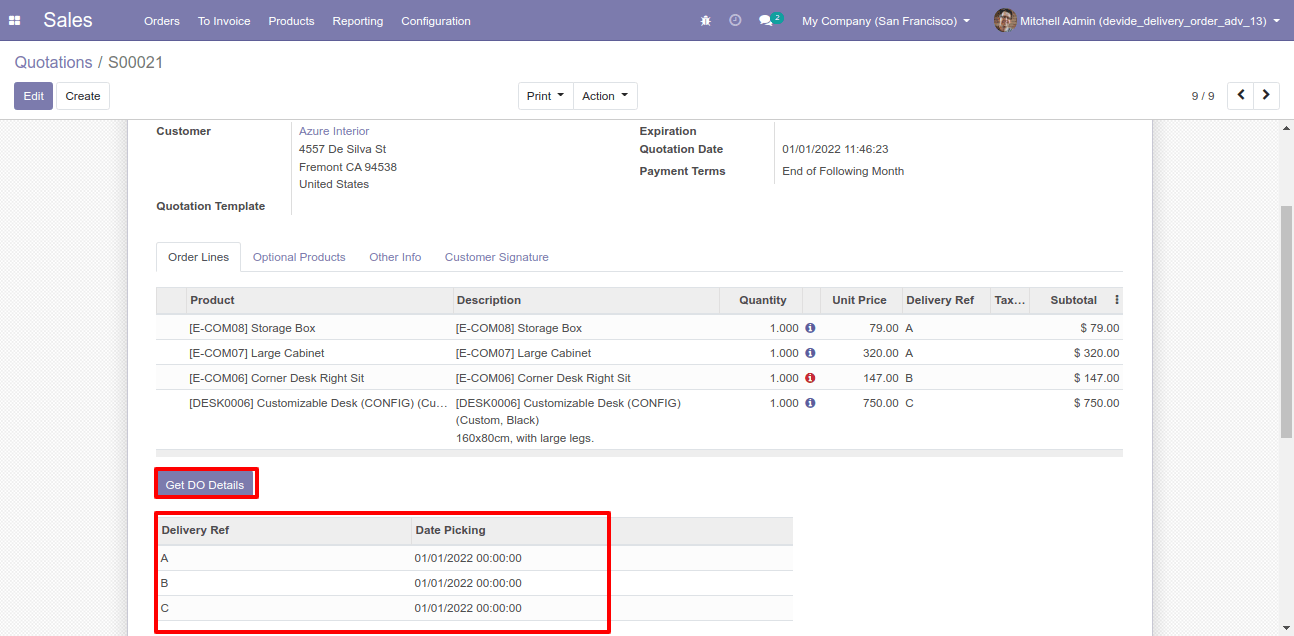Expand the Action dropdown
Image resolution: width=1294 pixels, height=636 pixels.
click(605, 96)
